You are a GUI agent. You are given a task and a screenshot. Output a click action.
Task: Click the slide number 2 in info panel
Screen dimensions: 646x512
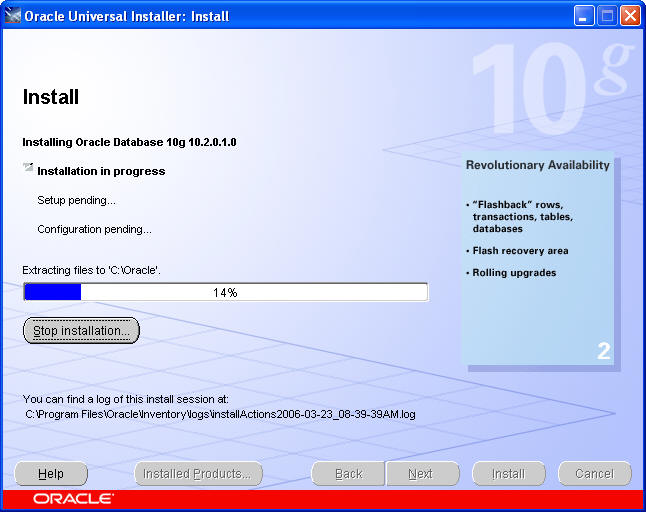point(603,351)
